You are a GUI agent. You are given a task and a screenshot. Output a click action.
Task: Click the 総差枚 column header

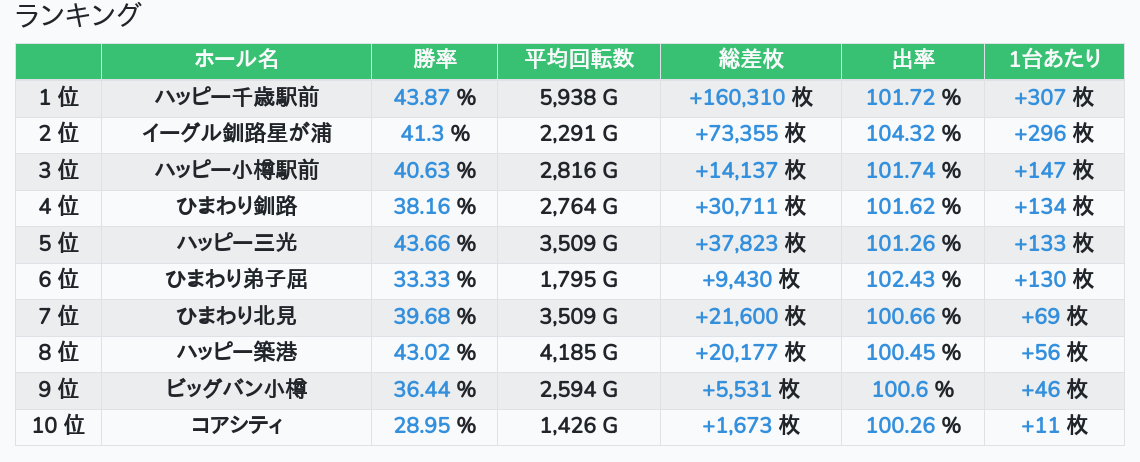click(750, 60)
